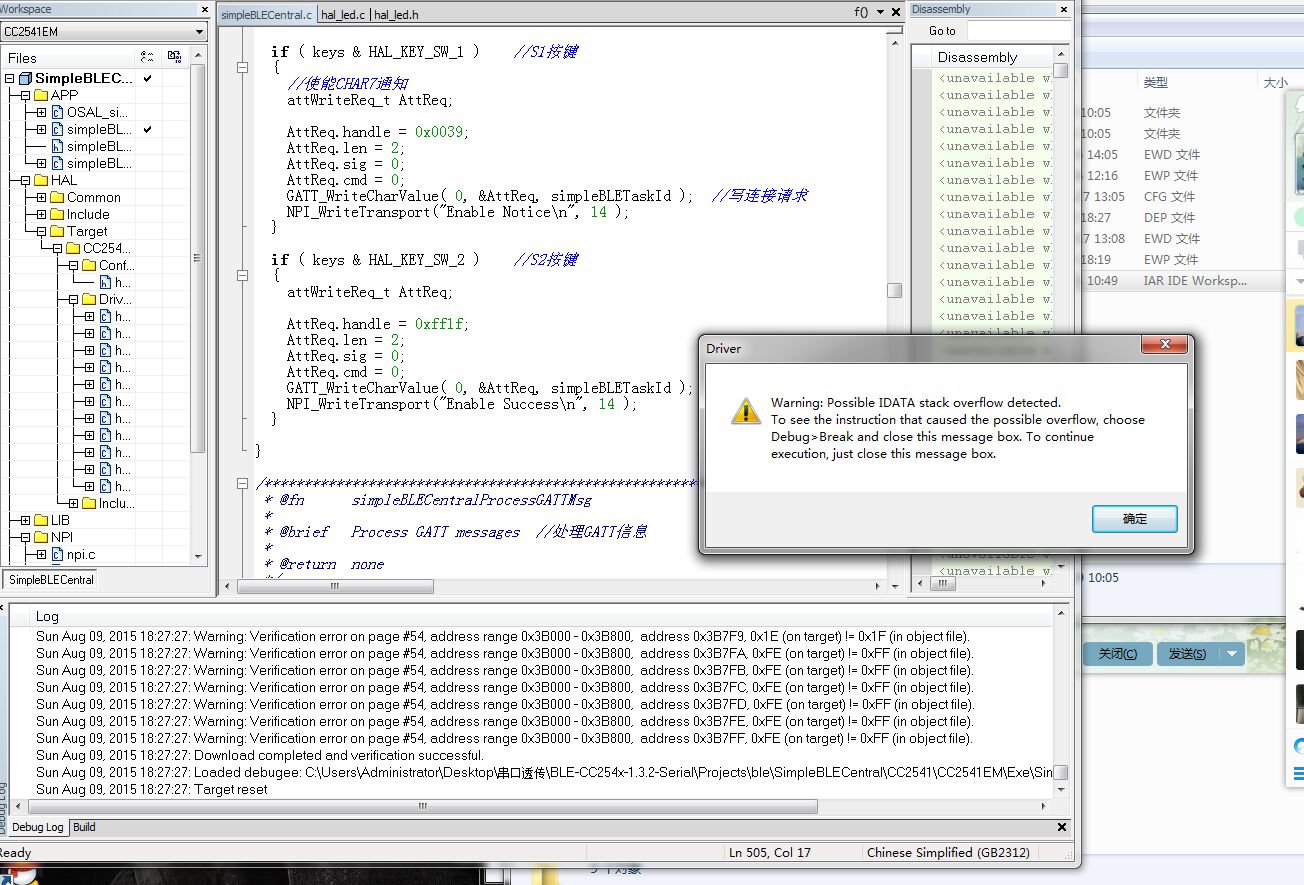Collapse the SimpleBLEC project tree node

(10, 78)
